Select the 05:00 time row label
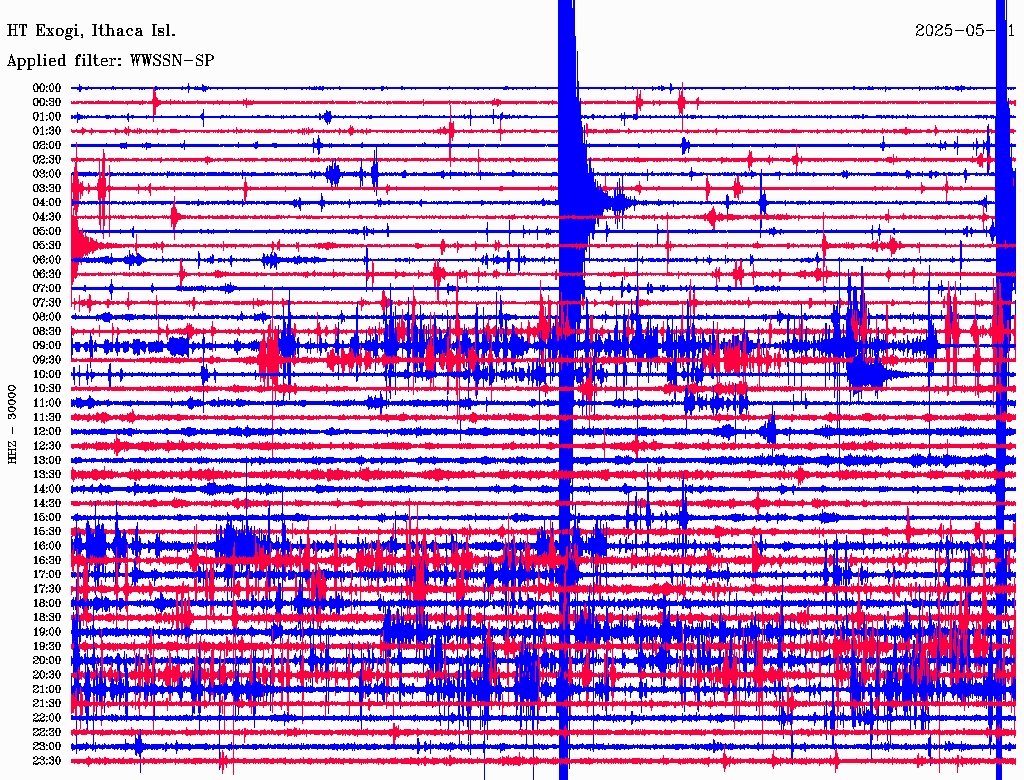 (x=47, y=231)
